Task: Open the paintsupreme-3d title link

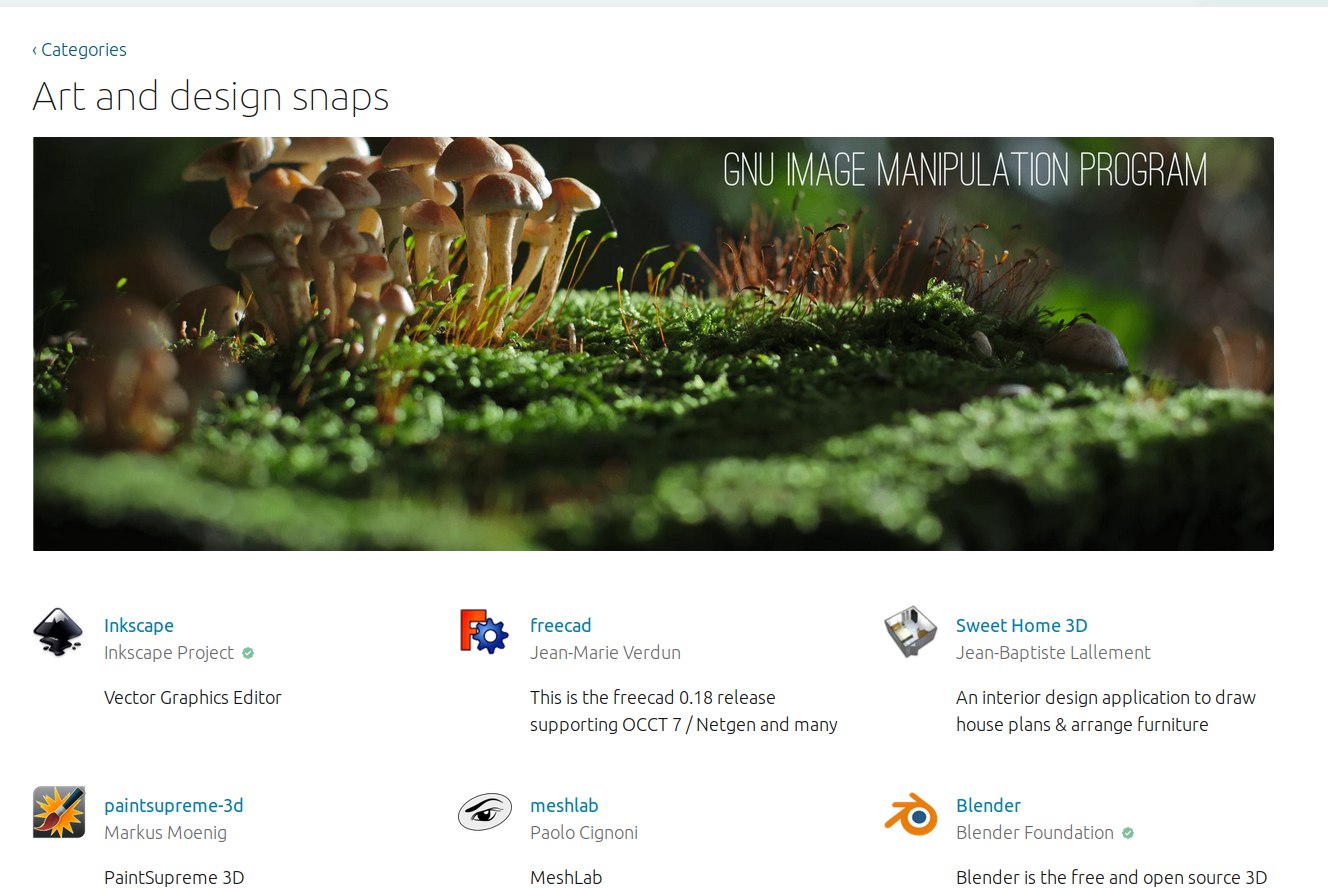Action: 174,805
